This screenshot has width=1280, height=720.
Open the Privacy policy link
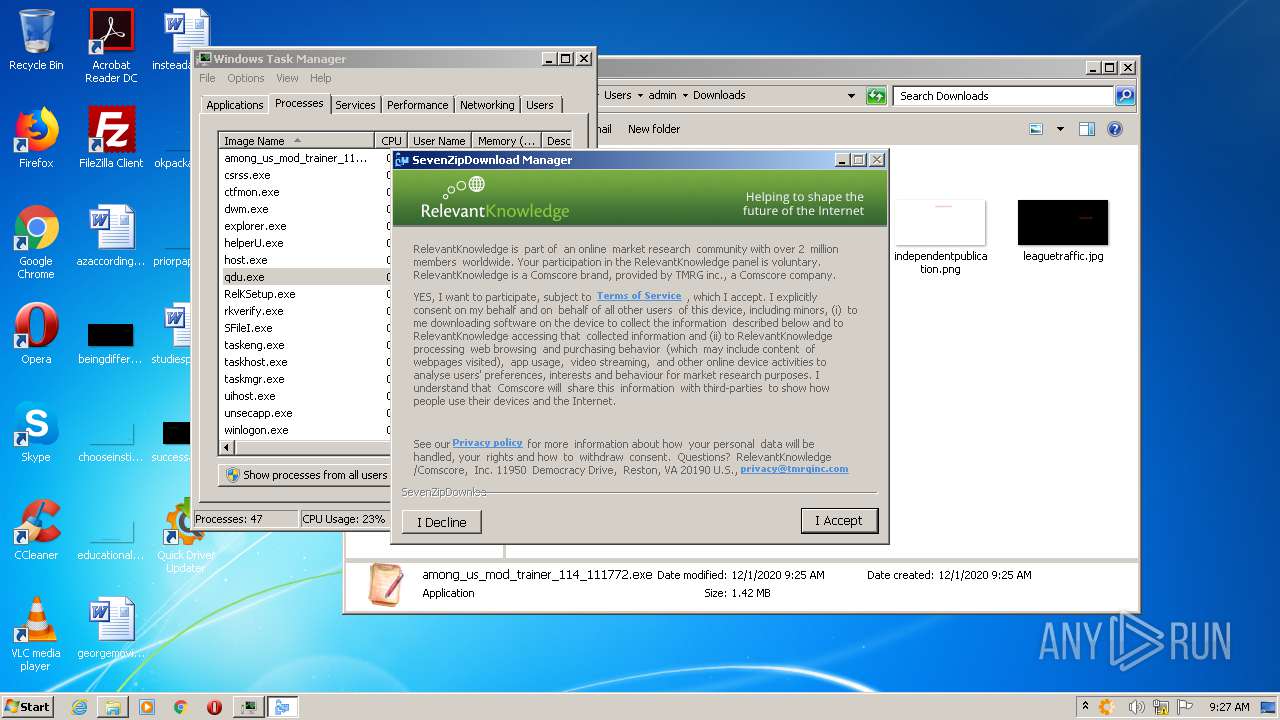point(487,443)
